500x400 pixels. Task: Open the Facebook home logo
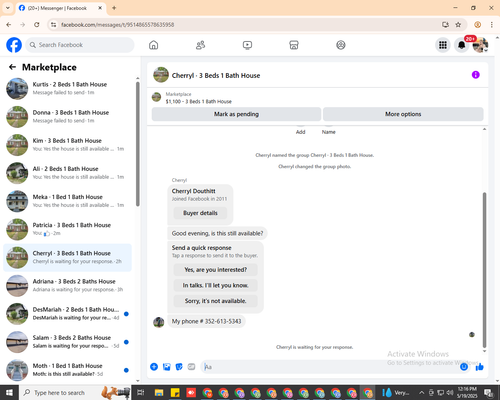click(x=14, y=45)
